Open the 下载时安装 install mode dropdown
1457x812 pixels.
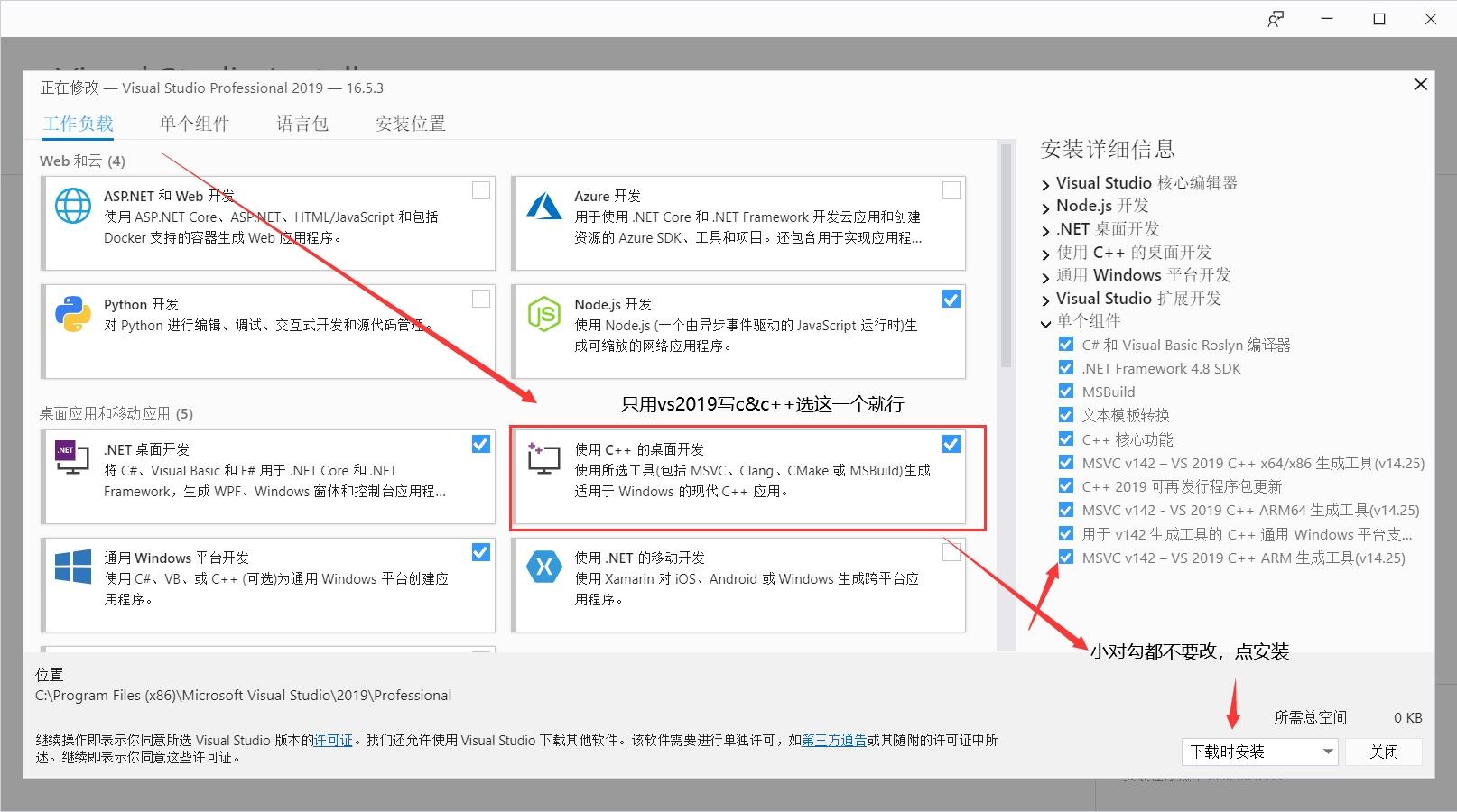click(x=1259, y=752)
